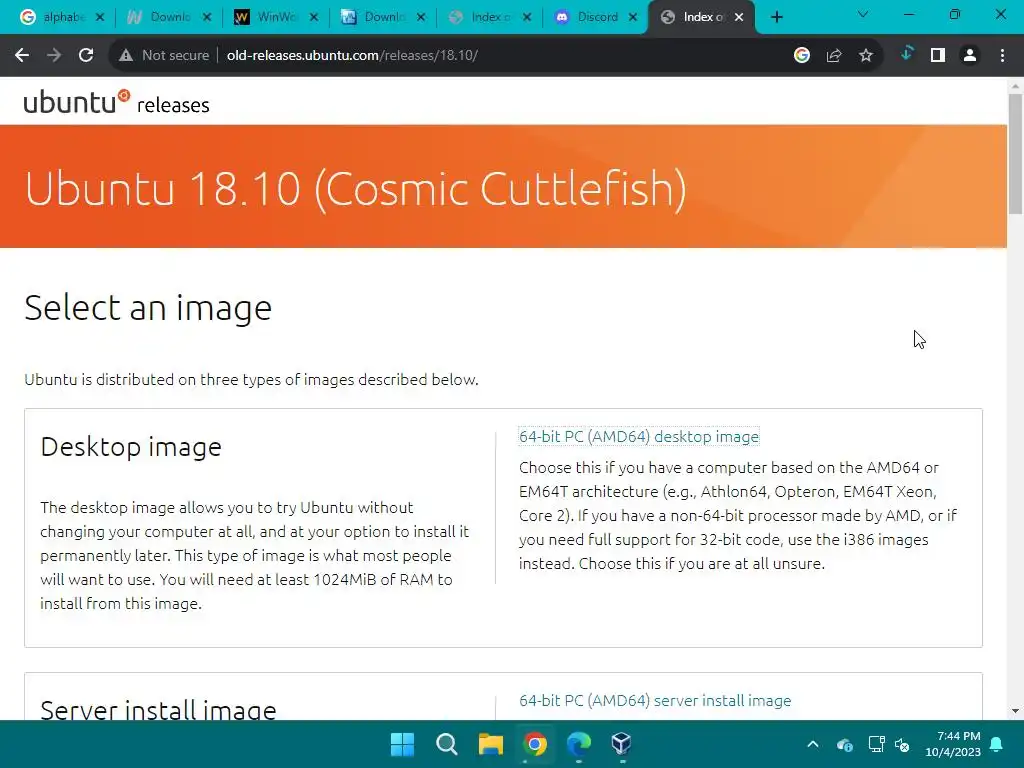Open the Chrome profile menu

click(x=970, y=56)
